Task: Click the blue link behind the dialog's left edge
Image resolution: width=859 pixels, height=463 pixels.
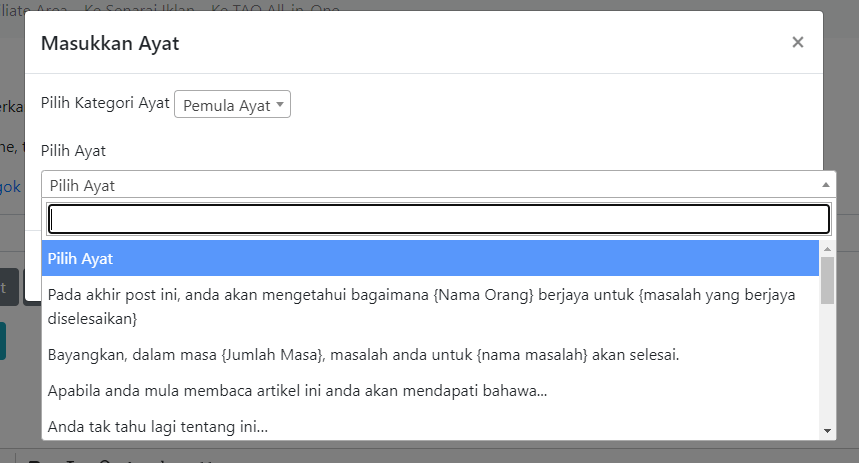Action: point(10,186)
